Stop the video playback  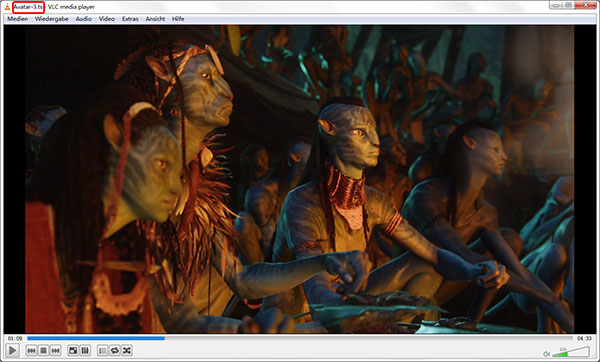pyautogui.click(x=44, y=350)
